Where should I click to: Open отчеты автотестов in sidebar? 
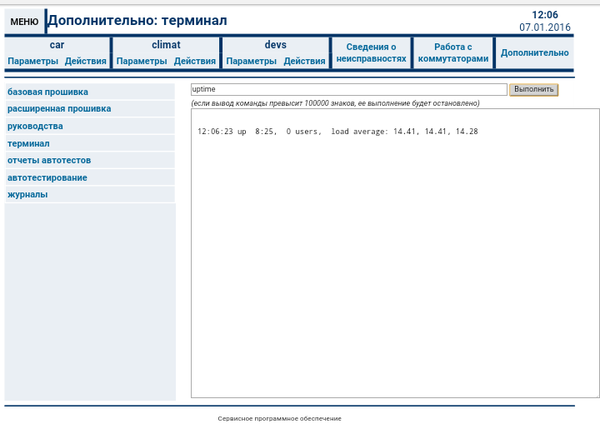point(47,160)
